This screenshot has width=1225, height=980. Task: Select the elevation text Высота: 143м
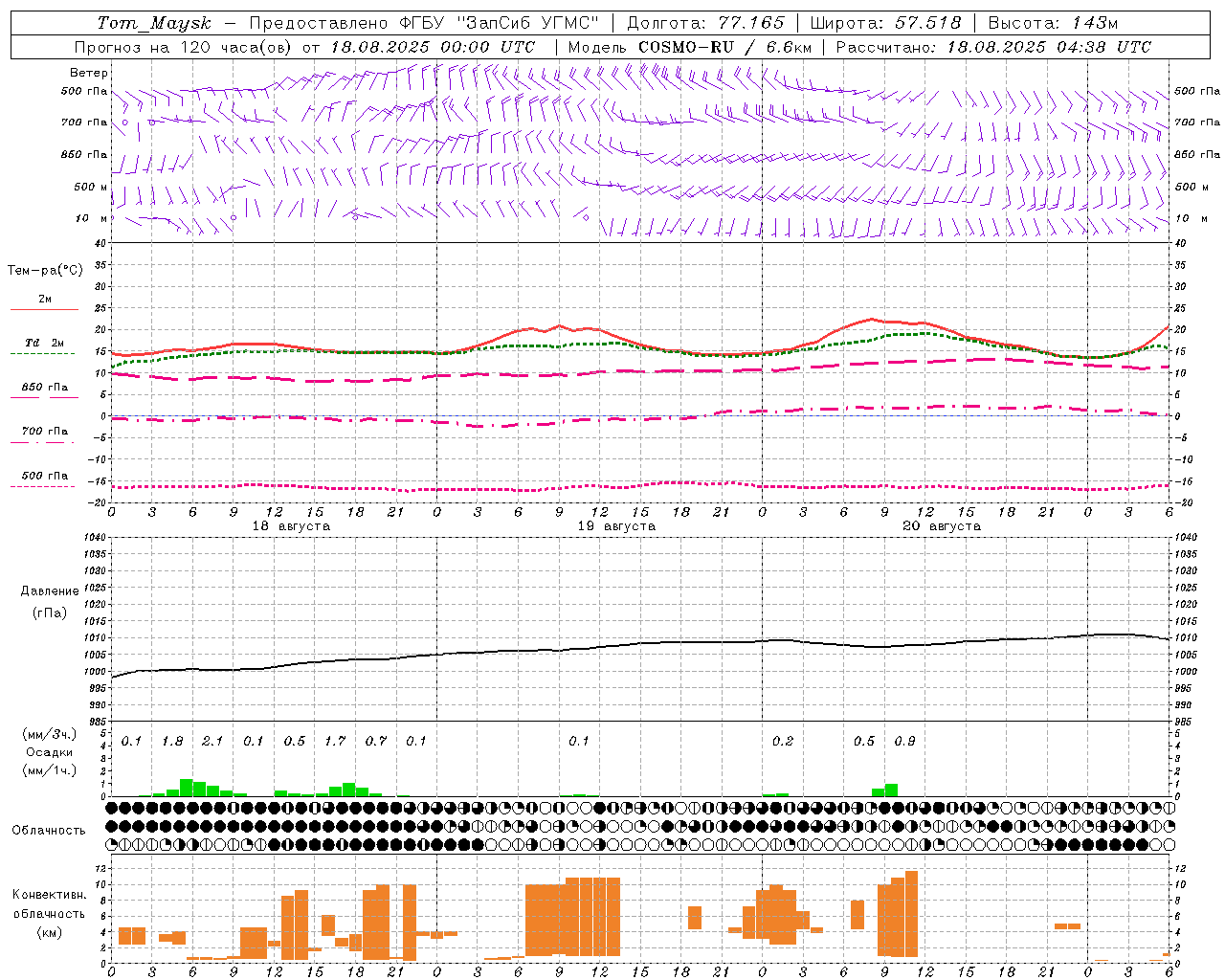[x=1053, y=23]
